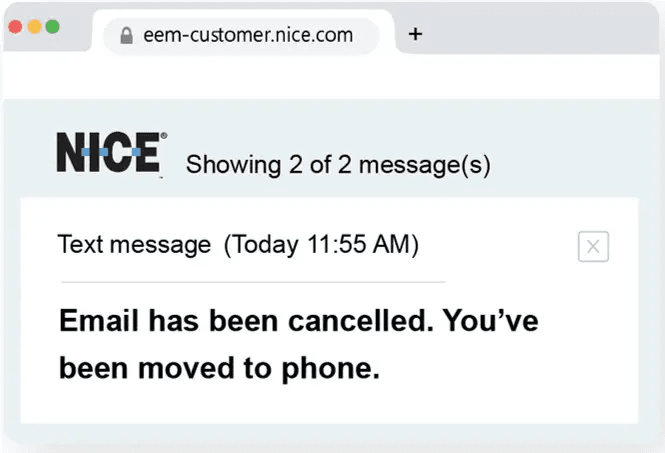The height and width of the screenshot is (453, 665).
Task: Click the light blue strip below the message card
Action: (330, 436)
